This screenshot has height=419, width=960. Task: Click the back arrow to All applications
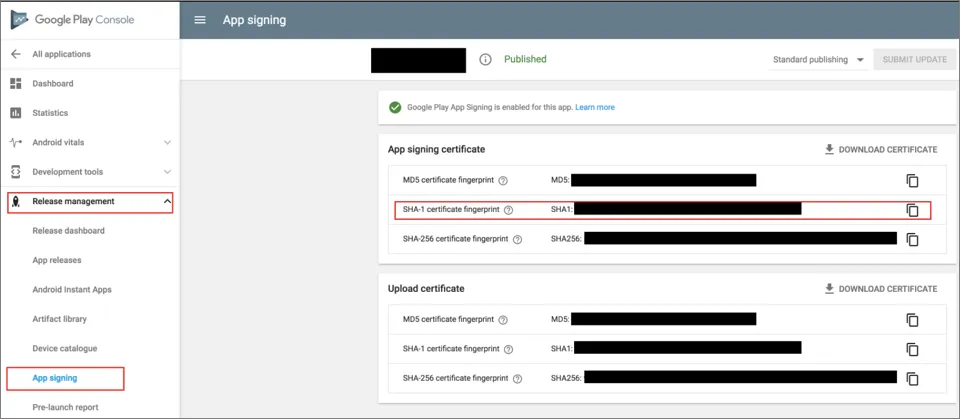point(16,54)
